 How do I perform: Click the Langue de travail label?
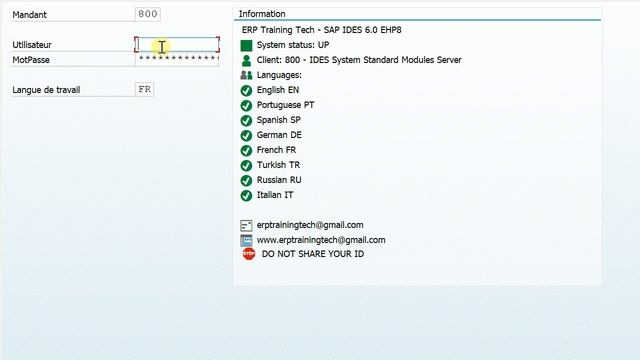coord(46,90)
